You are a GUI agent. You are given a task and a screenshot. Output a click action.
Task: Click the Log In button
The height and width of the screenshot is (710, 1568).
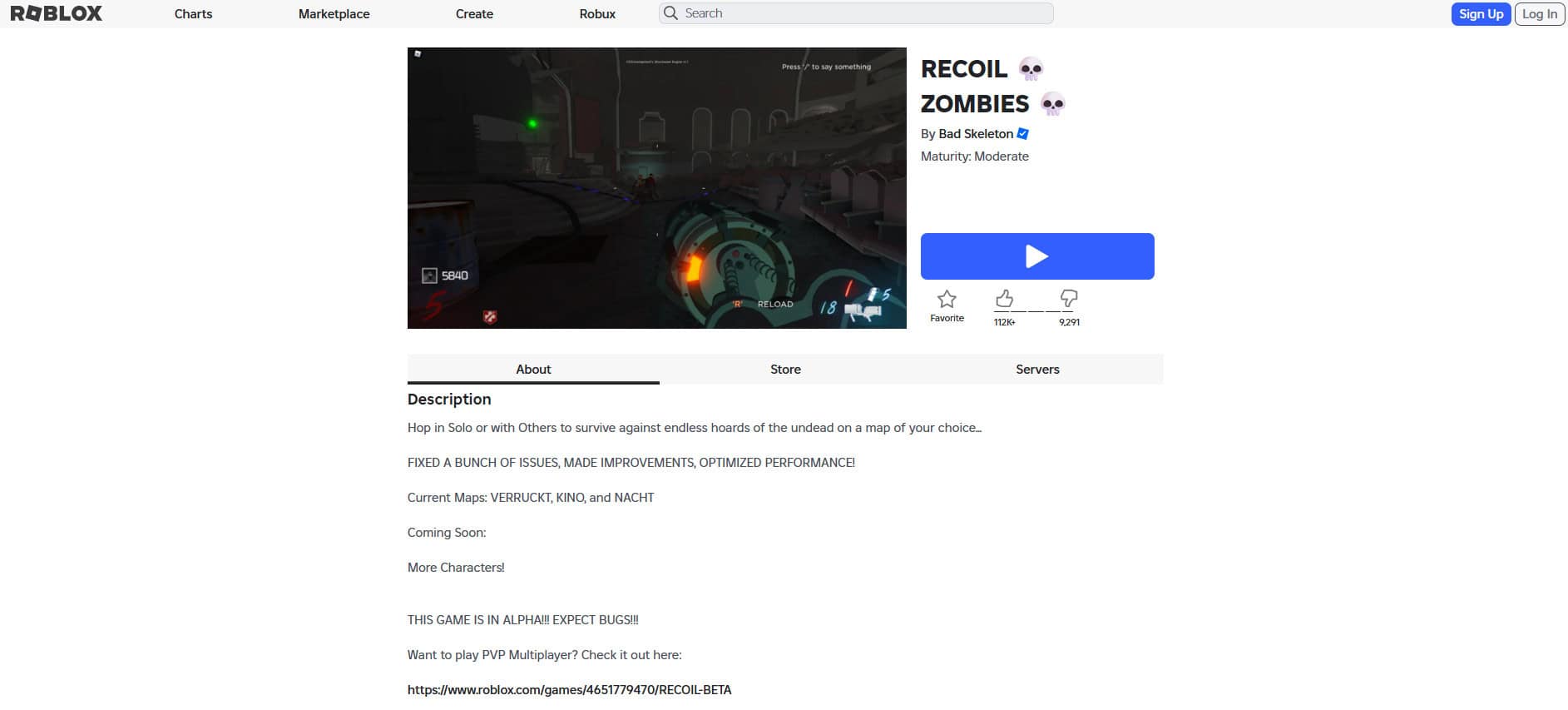click(1540, 14)
